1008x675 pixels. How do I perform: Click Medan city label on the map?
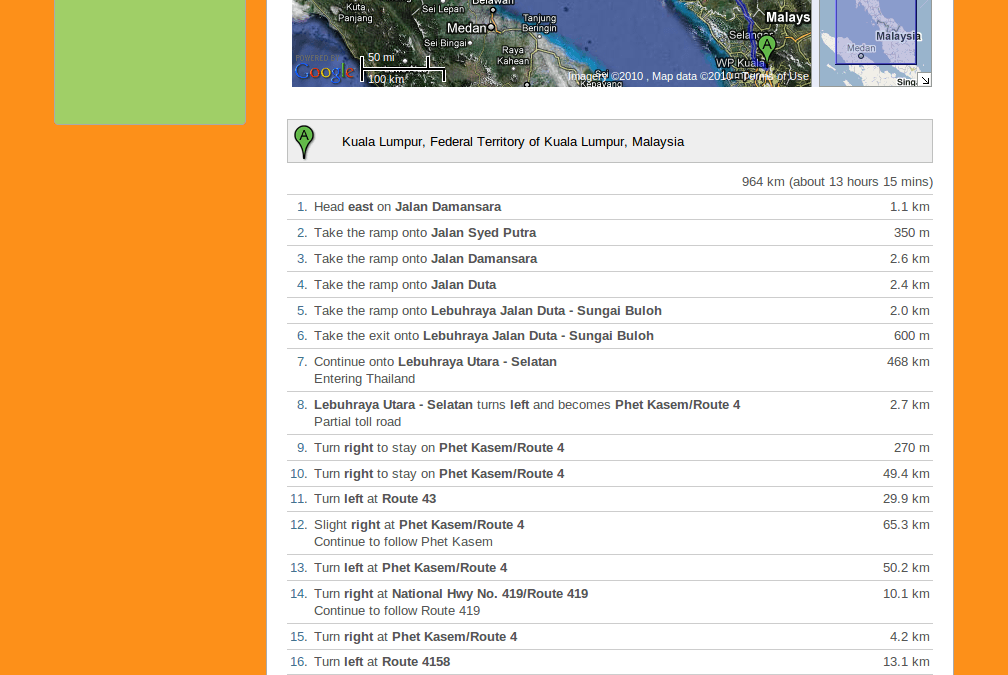click(467, 28)
